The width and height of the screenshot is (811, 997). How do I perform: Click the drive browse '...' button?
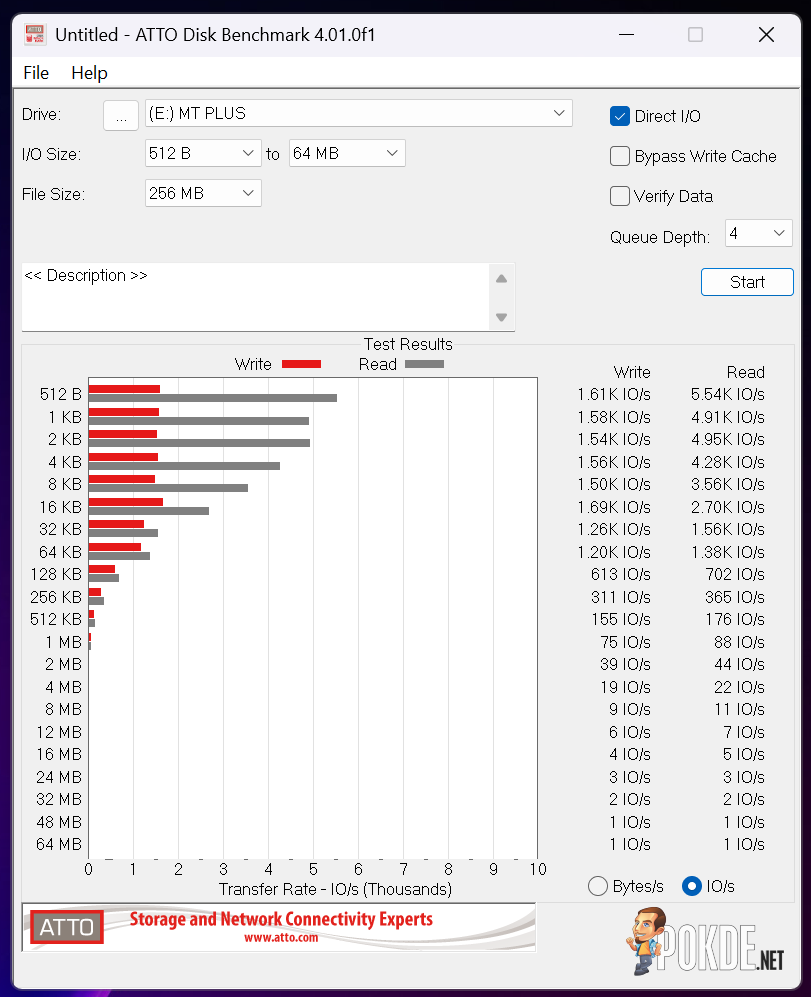(x=121, y=115)
